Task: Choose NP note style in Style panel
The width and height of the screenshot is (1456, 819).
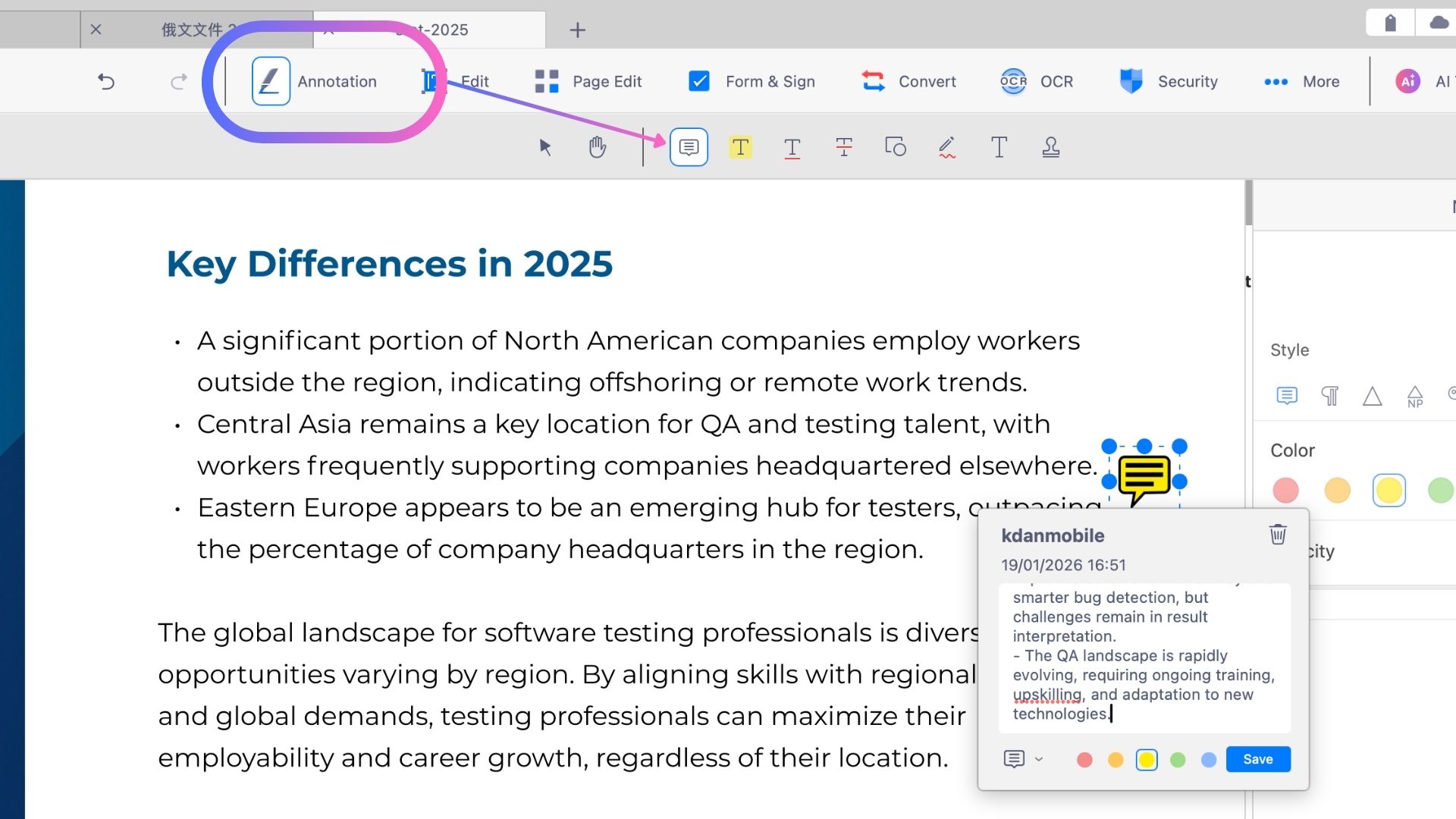Action: point(1414,396)
